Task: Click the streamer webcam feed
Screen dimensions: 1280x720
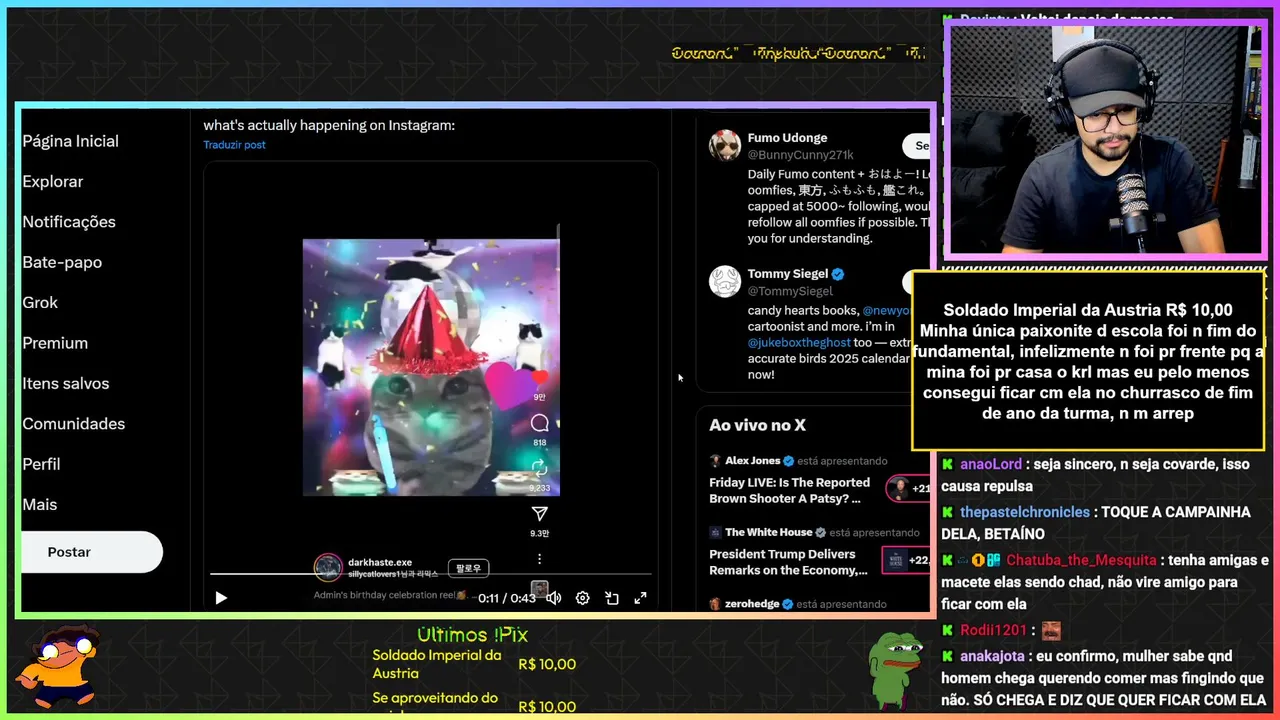Action: 1105,140
